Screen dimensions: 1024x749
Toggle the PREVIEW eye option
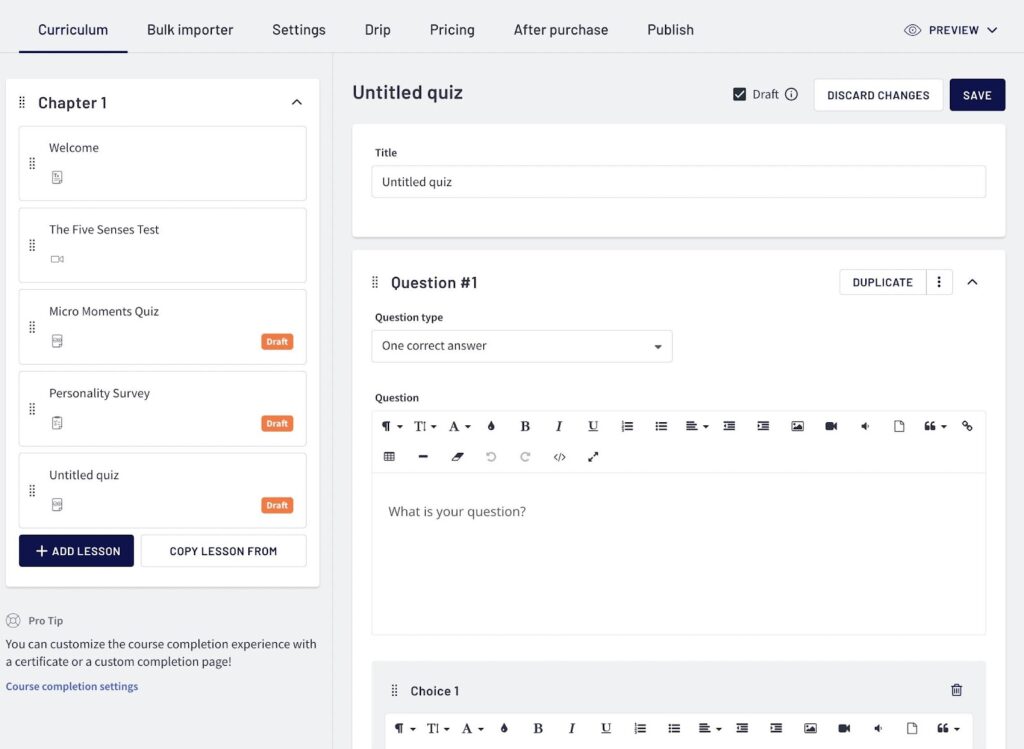[950, 30]
